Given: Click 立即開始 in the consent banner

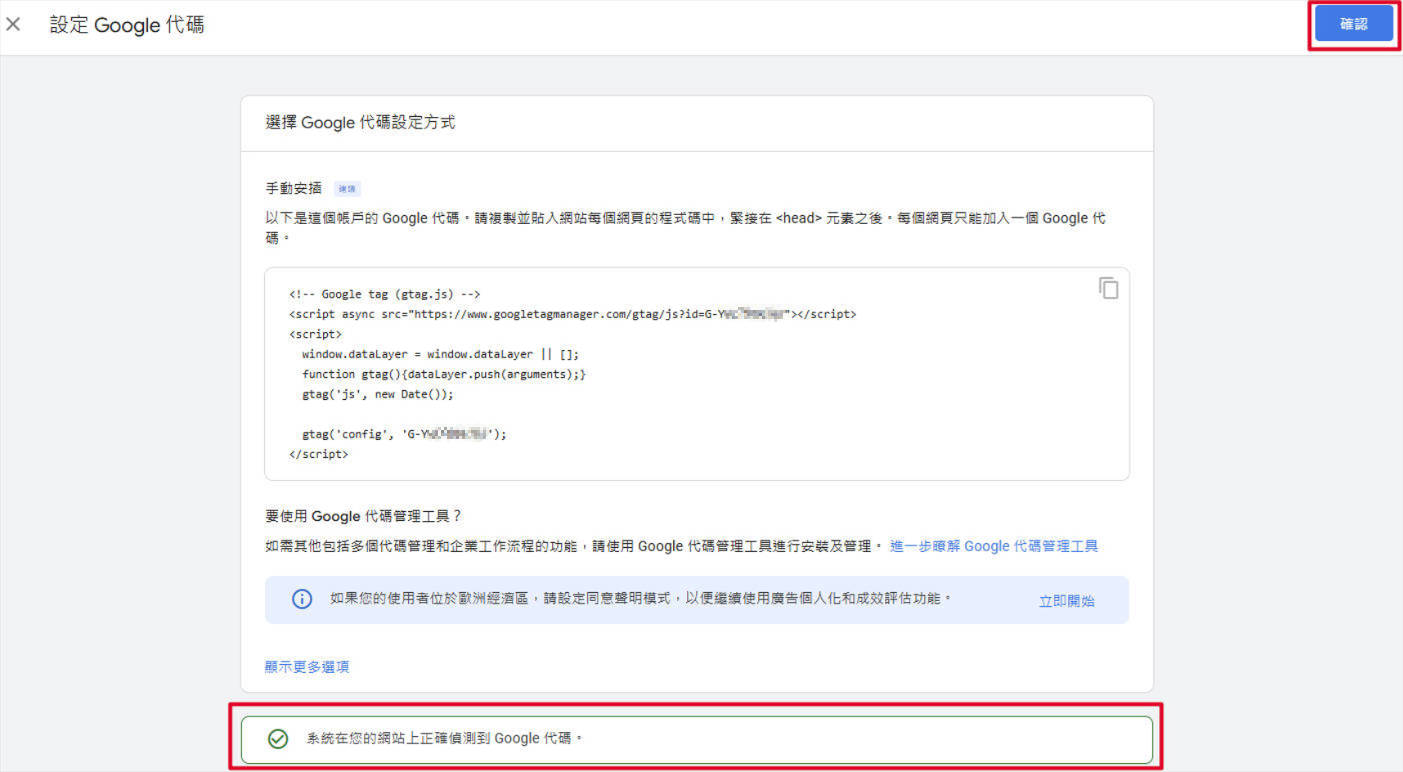Looking at the screenshot, I should (x=1066, y=601).
